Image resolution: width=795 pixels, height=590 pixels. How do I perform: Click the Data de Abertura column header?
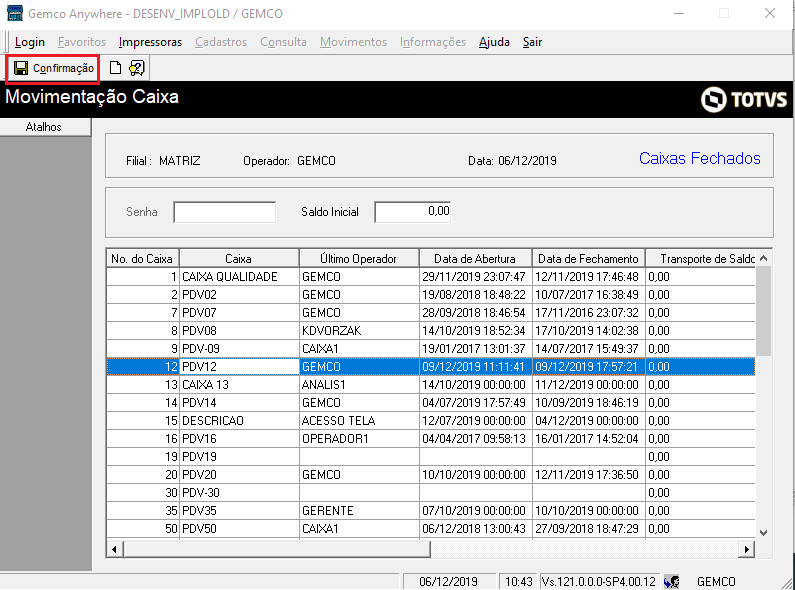click(476, 259)
